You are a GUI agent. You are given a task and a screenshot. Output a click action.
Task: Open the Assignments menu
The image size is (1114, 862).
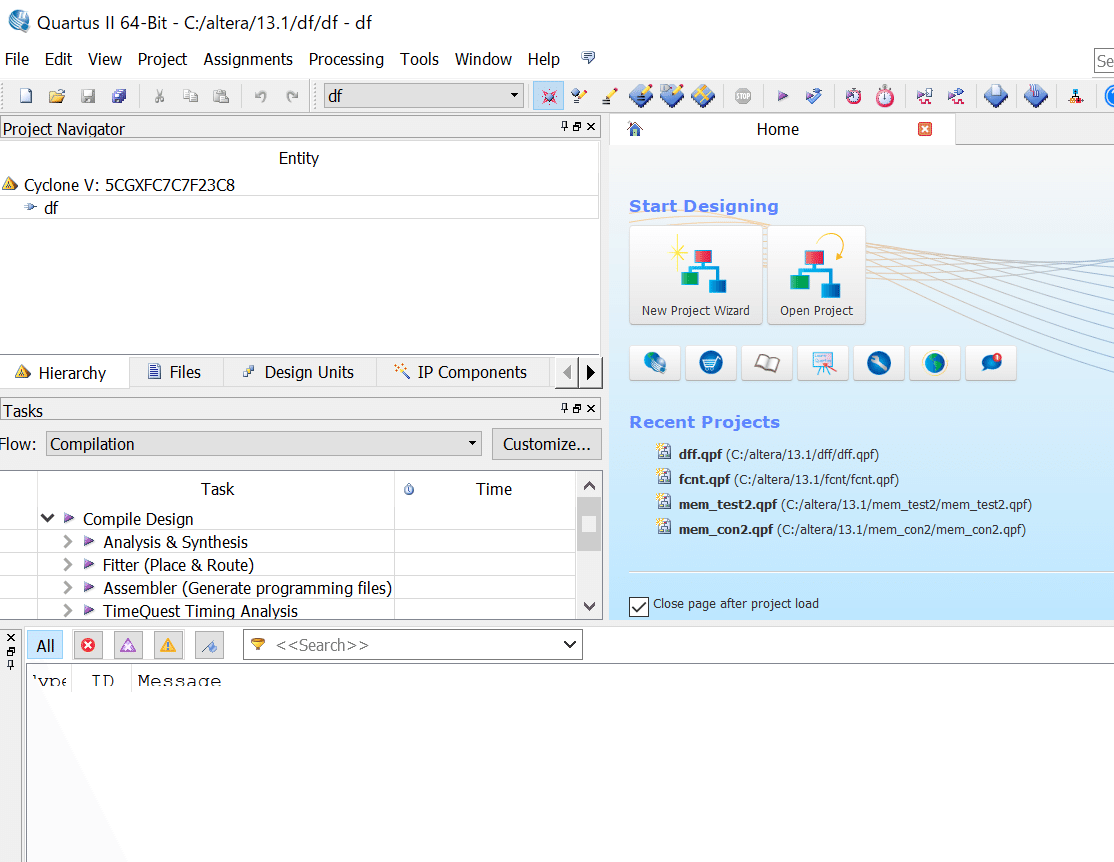[x=248, y=59]
